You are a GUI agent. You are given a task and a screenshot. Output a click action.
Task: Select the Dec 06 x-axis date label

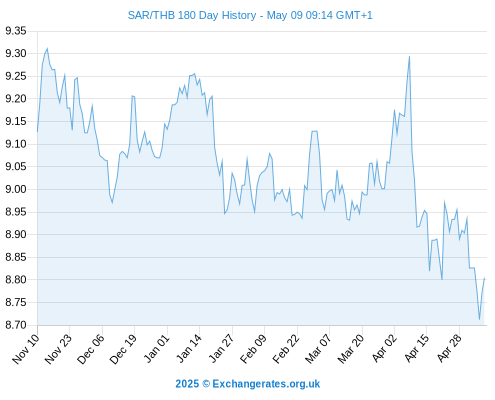91,349
